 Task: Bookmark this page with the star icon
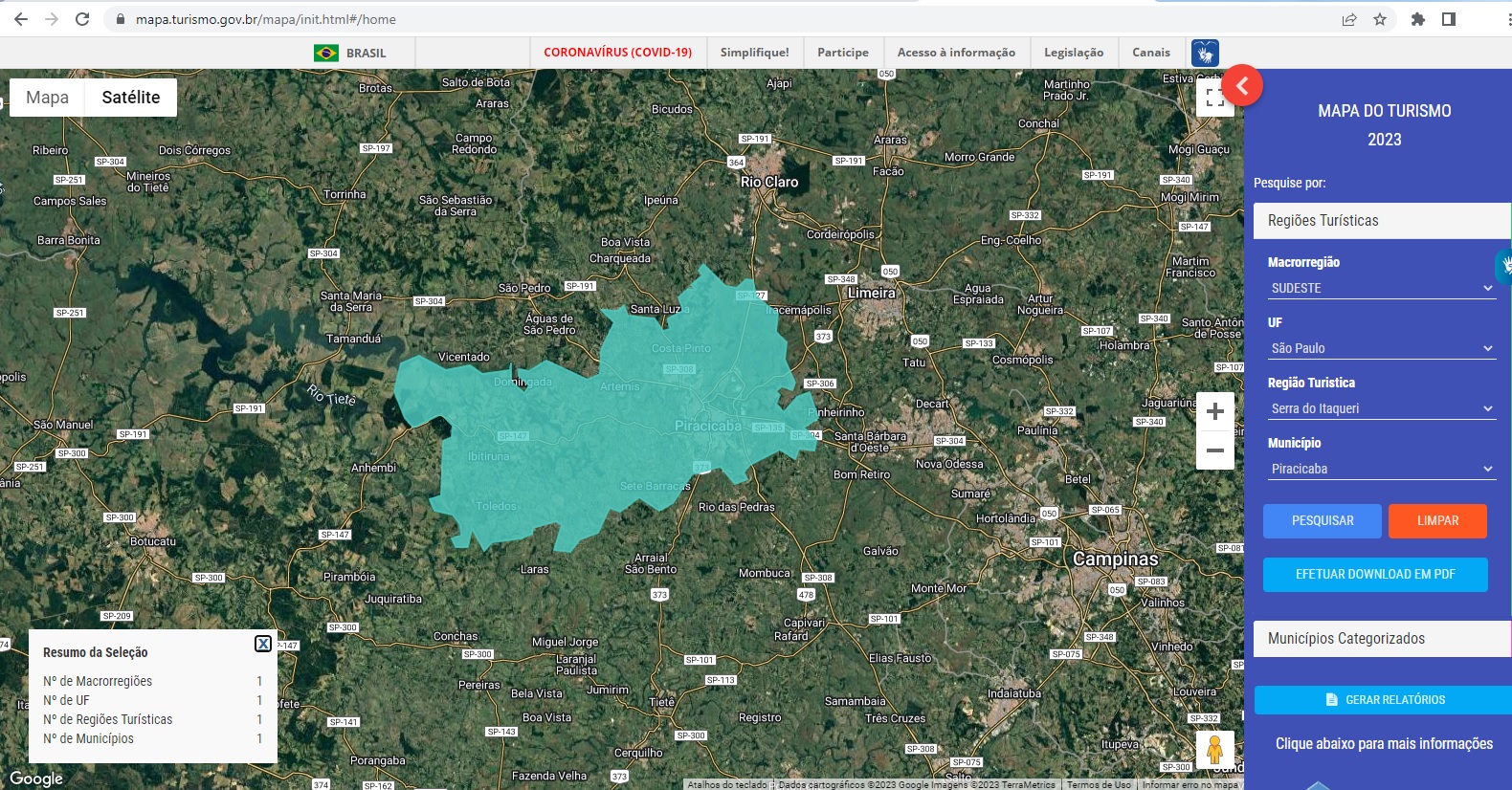click(x=1379, y=19)
